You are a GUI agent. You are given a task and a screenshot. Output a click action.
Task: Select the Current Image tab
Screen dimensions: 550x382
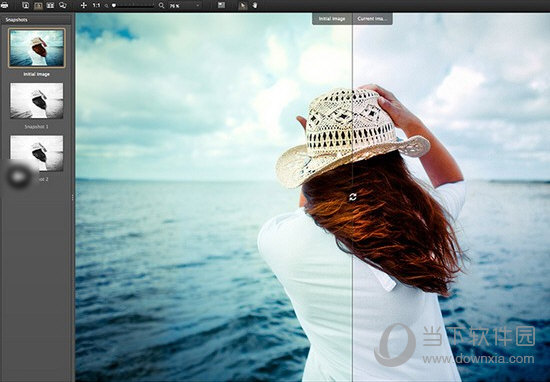pos(373,19)
